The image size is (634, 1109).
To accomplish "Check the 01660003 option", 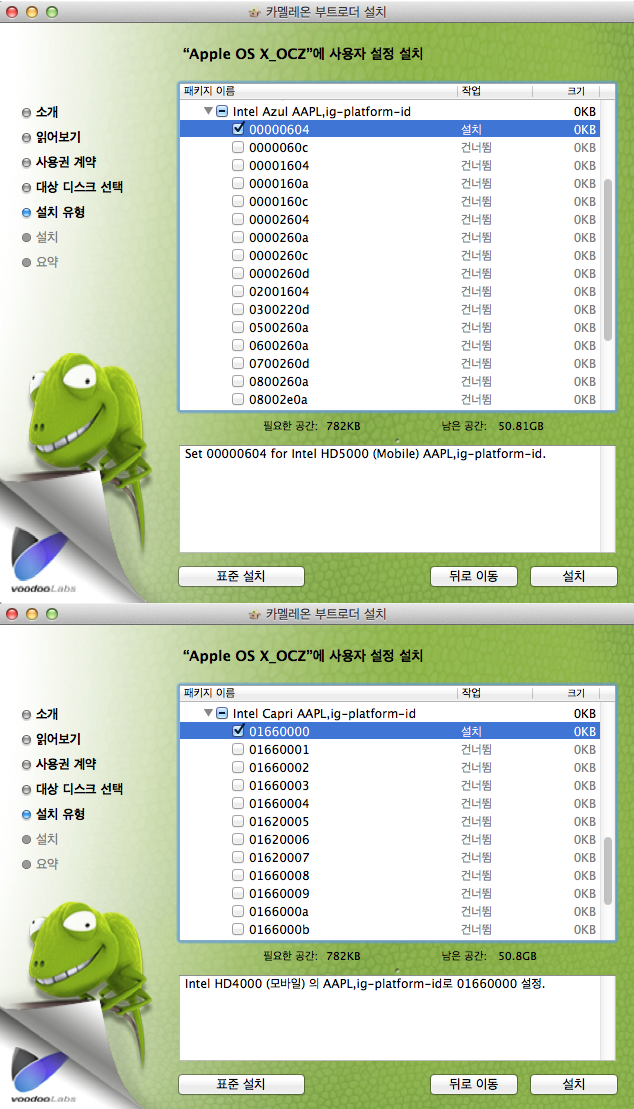I will pyautogui.click(x=238, y=785).
